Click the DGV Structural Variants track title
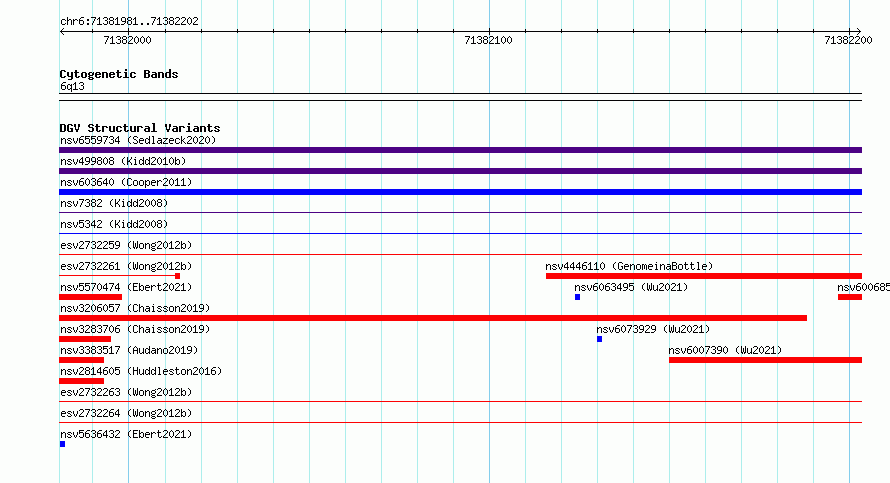This screenshot has width=890, height=483. point(140,128)
